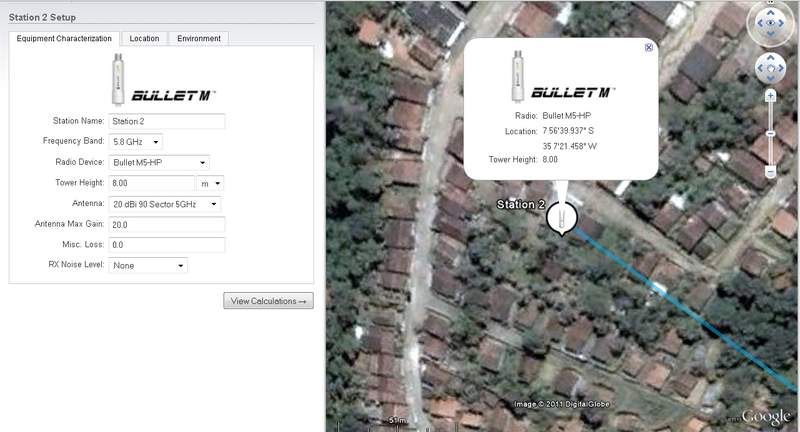Pan map left with move control
The image size is (800, 432).
(x=760, y=68)
